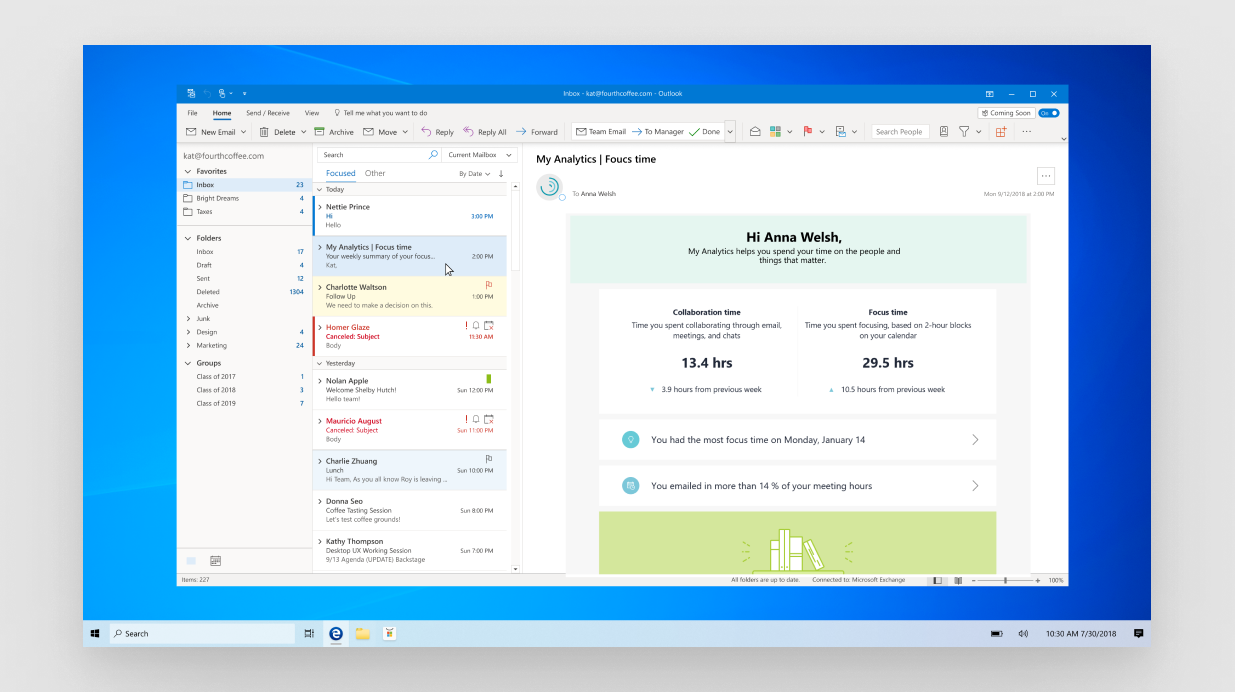This screenshot has width=1235, height=692.
Task: Open the View ribbon tab
Action: coord(312,113)
